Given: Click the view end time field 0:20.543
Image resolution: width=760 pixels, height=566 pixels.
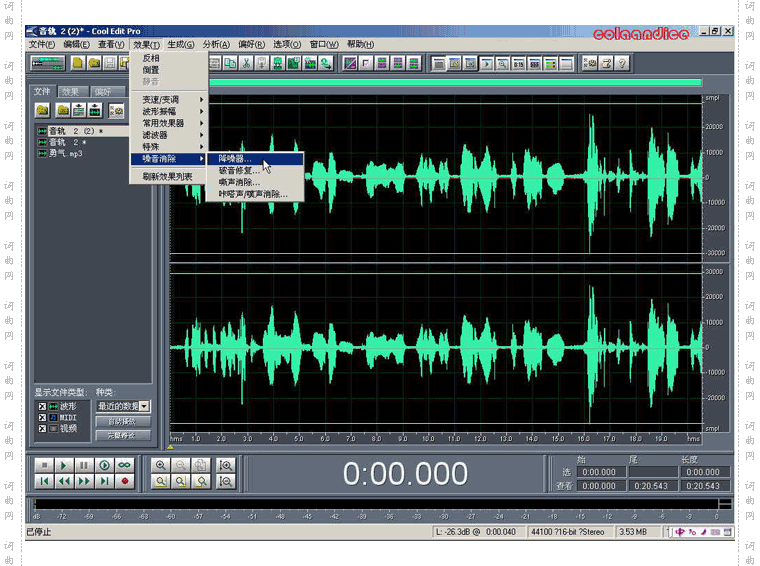Looking at the screenshot, I should point(651,486).
